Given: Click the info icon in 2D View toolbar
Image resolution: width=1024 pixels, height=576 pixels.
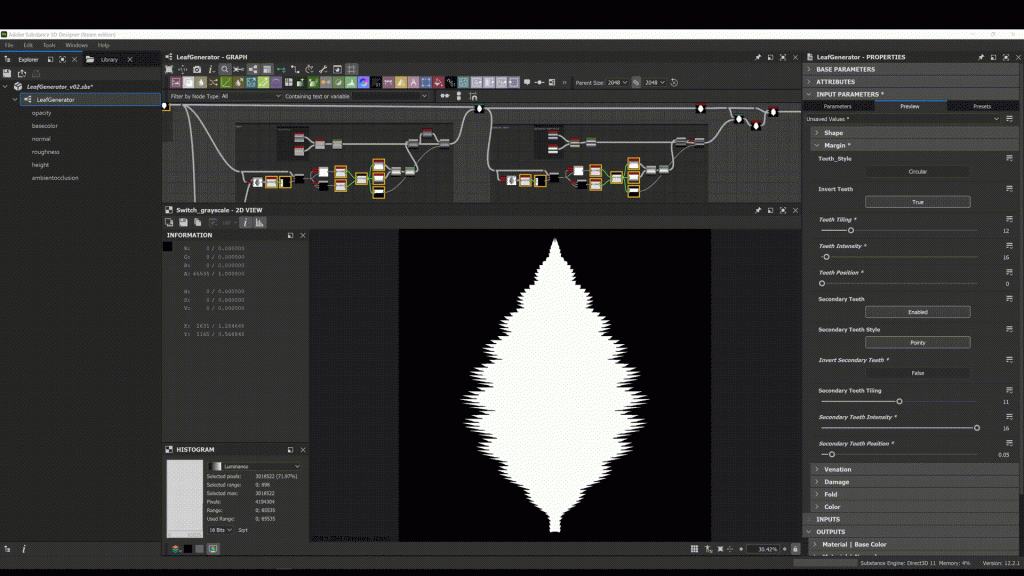Looking at the screenshot, I should coord(243,222).
